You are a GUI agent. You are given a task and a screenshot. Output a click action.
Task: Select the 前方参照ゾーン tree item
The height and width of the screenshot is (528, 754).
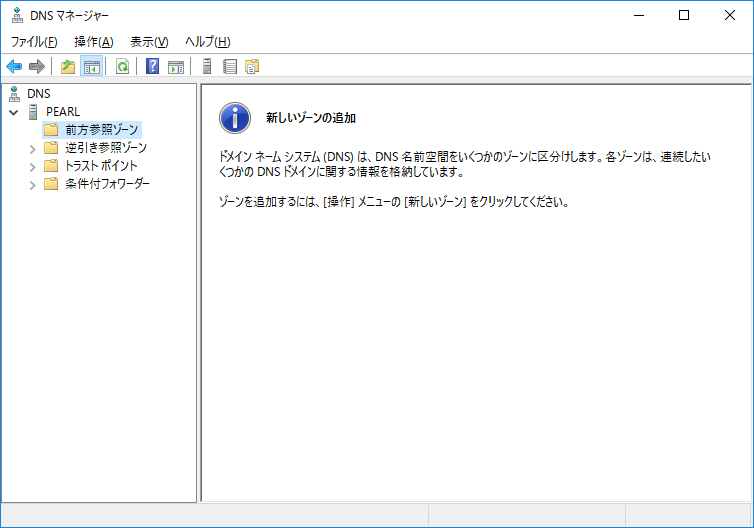102,130
